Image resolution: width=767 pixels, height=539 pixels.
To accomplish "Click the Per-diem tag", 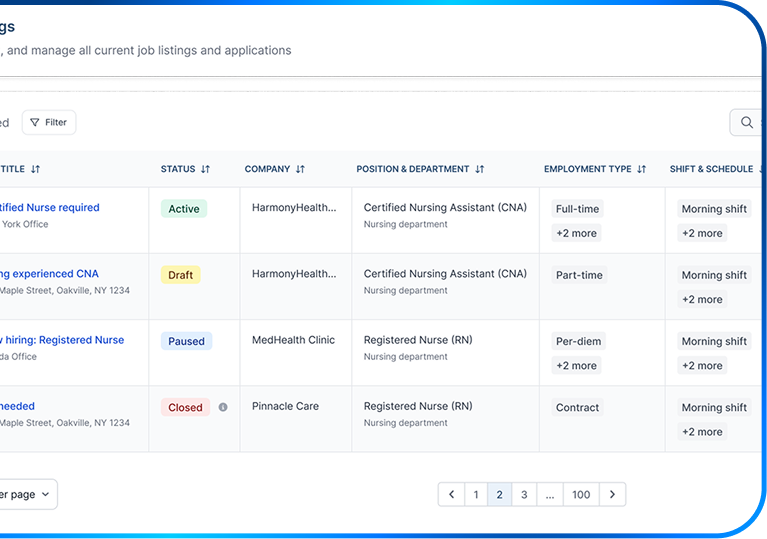I will [x=578, y=341].
